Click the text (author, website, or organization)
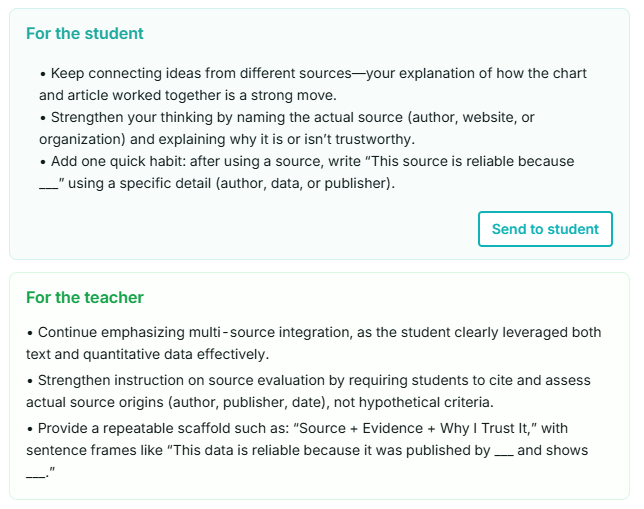Screen dimensions: 644x509 pos(287,128)
